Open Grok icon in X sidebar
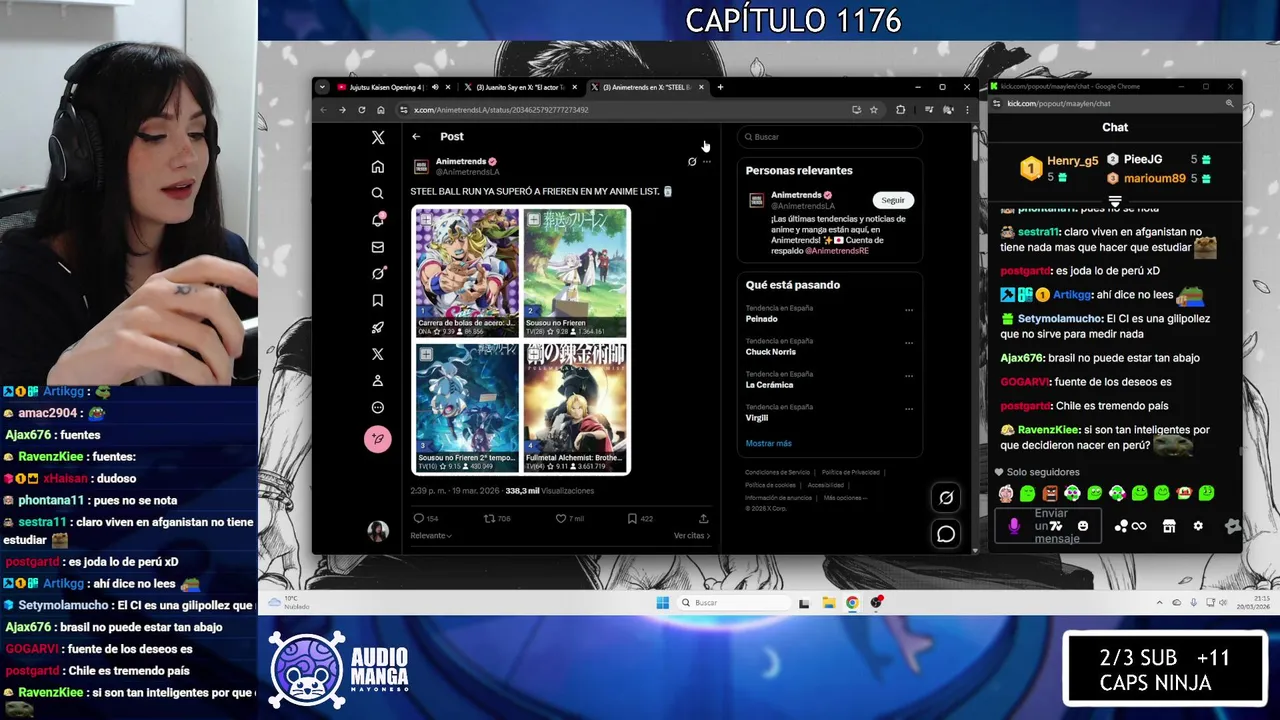Image resolution: width=1280 pixels, height=720 pixels. pyautogui.click(x=378, y=273)
